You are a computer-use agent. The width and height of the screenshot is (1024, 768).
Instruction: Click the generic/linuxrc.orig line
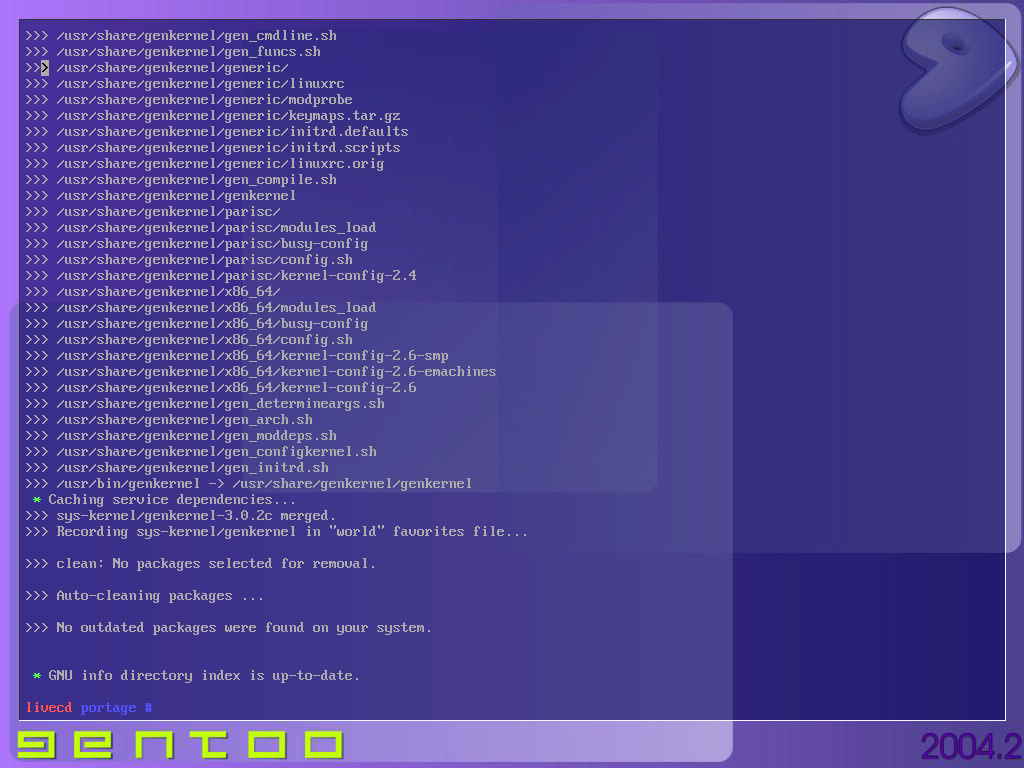204,163
